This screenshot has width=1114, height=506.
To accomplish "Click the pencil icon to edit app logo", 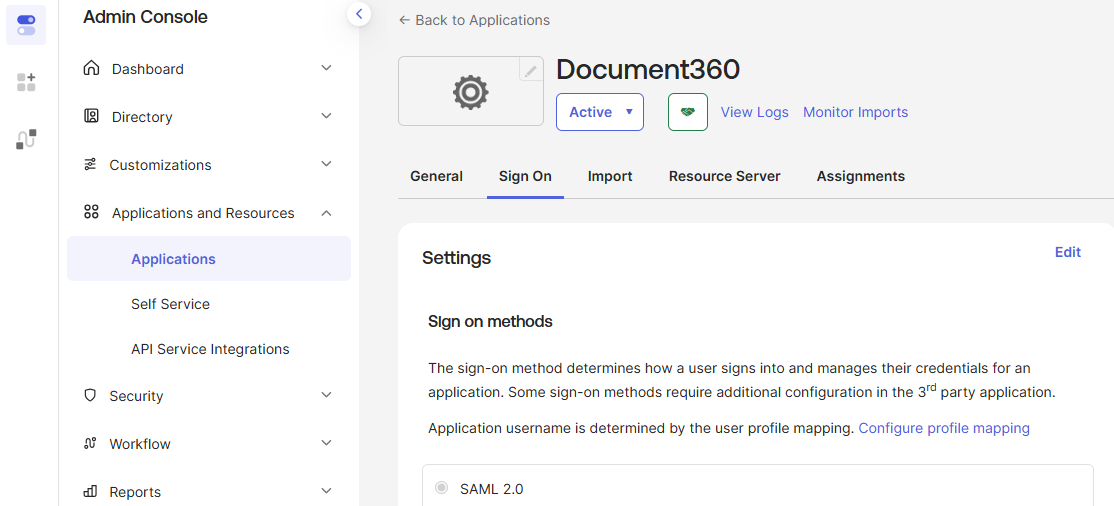I will (x=531, y=70).
